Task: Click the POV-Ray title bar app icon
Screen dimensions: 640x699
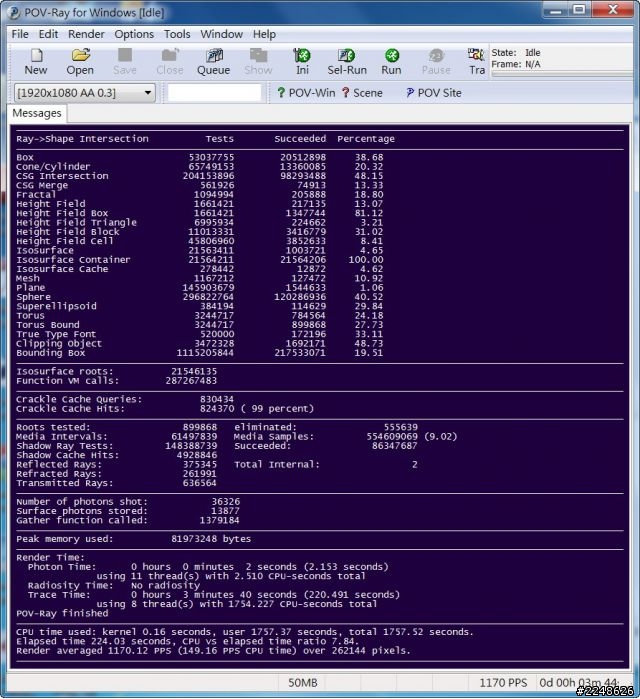Action: coord(14,12)
